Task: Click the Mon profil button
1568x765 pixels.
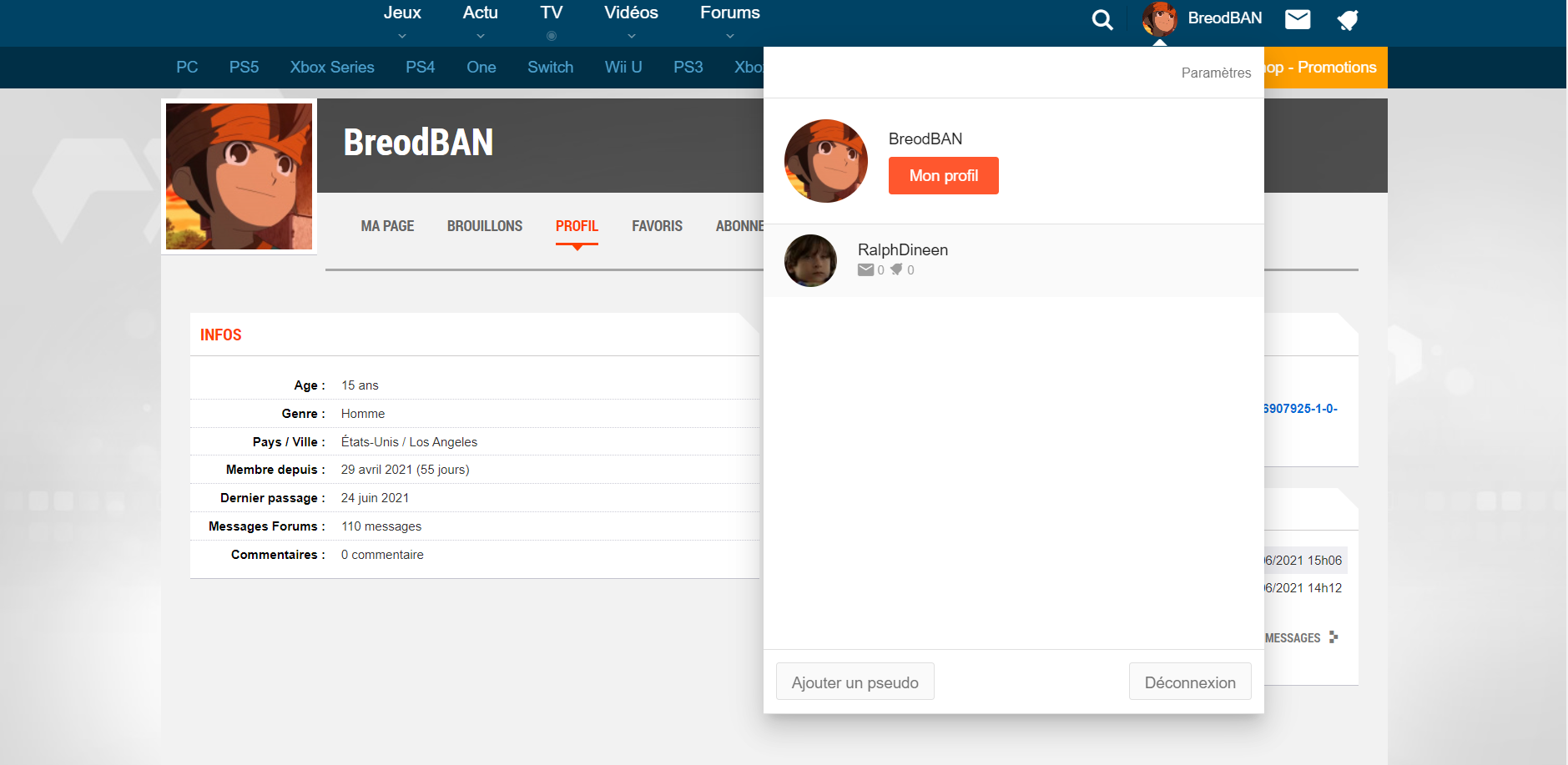Action: coord(944,176)
